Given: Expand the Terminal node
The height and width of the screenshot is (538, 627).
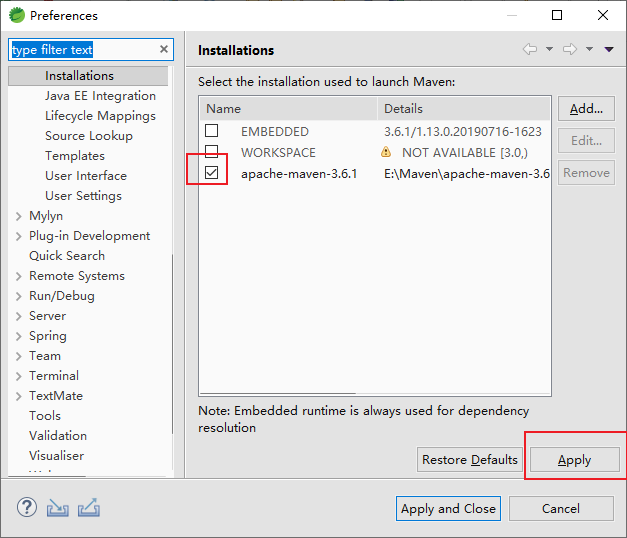Looking at the screenshot, I should coord(18,376).
